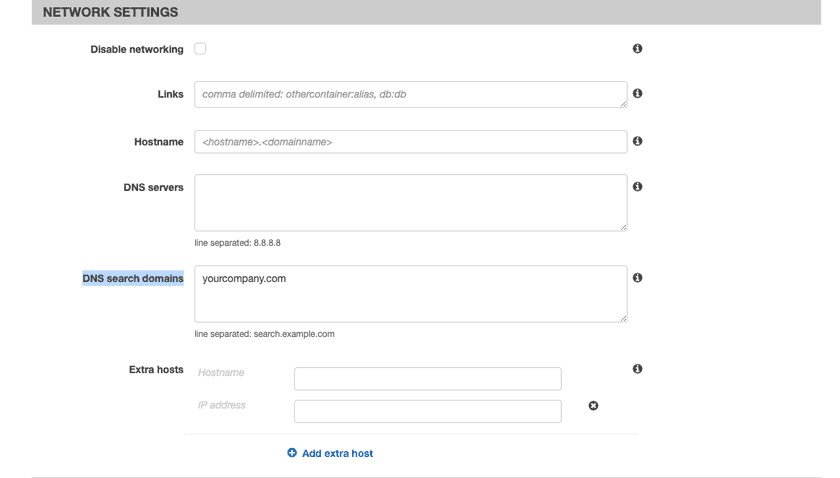Click into the Hostname text field
The image size is (840, 478).
tap(410, 142)
